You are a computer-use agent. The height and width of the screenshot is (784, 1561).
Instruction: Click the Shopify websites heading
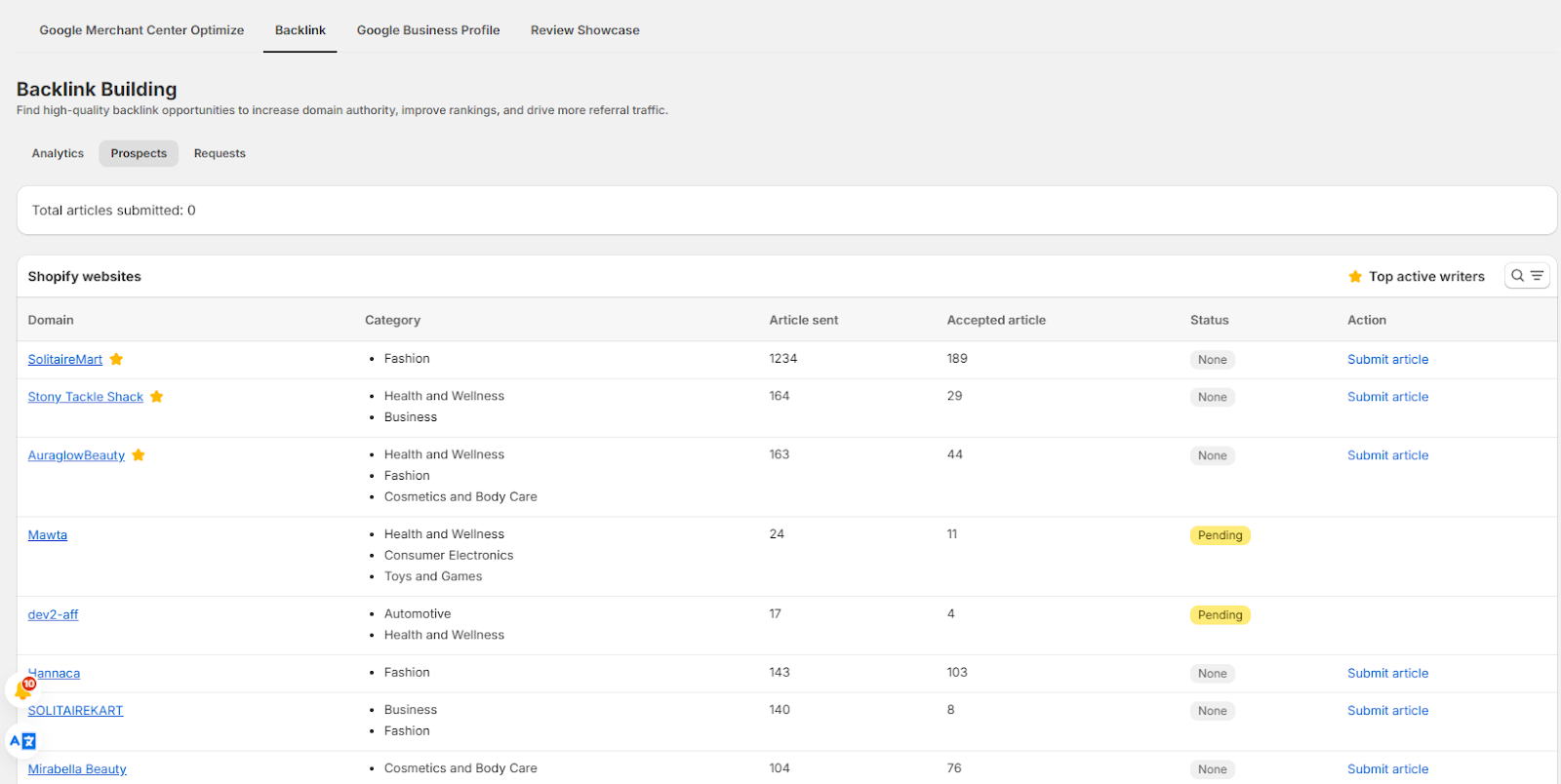coord(85,277)
